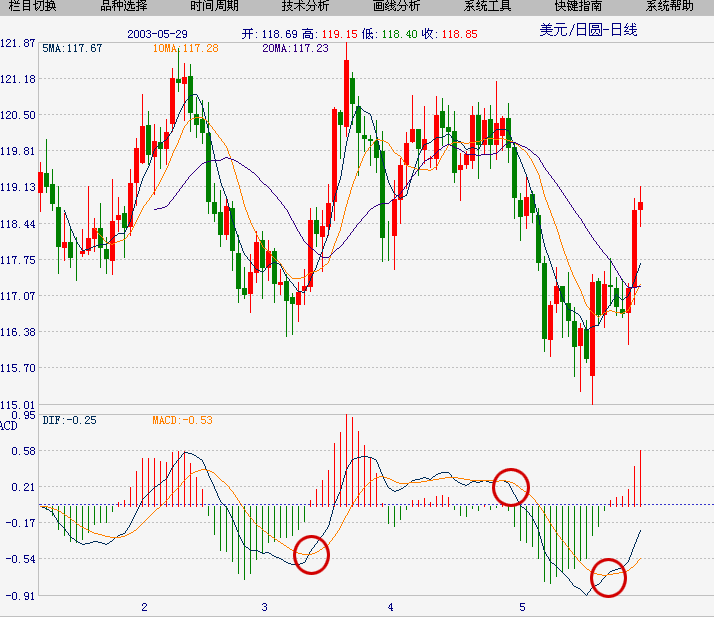
Task: Click the open price value 118.69
Action: point(280,34)
